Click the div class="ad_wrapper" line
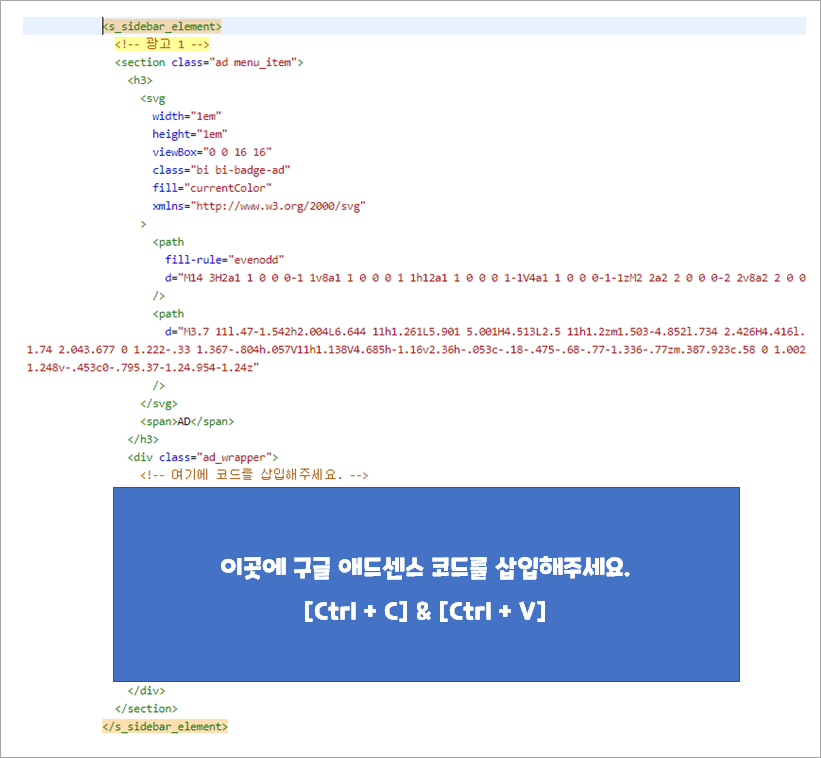The height and width of the screenshot is (758, 821). point(203,457)
